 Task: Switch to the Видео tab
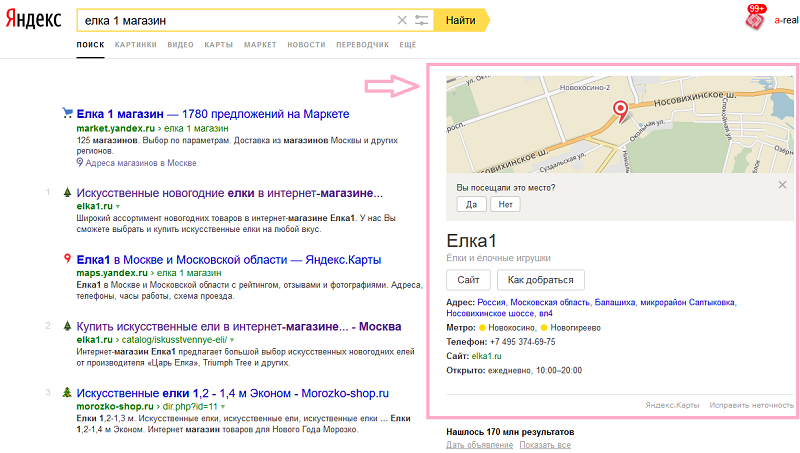(x=181, y=45)
